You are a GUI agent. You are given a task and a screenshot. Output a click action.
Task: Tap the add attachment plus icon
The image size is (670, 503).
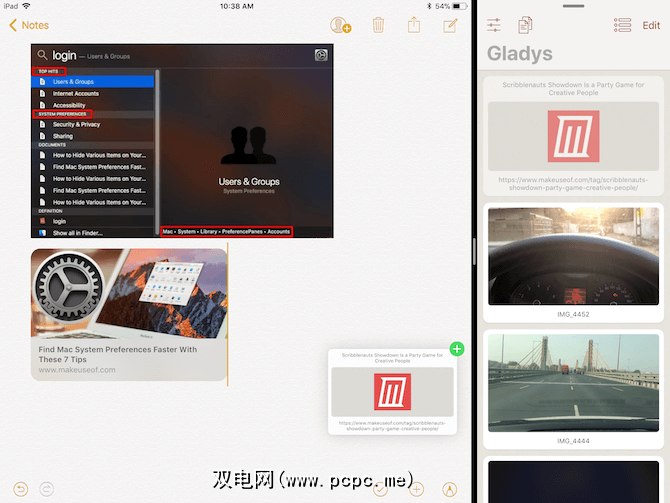pos(416,489)
